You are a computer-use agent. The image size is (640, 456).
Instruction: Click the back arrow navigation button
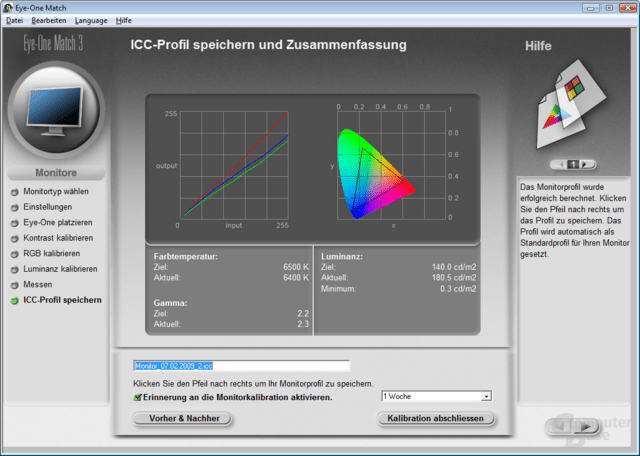click(560, 427)
